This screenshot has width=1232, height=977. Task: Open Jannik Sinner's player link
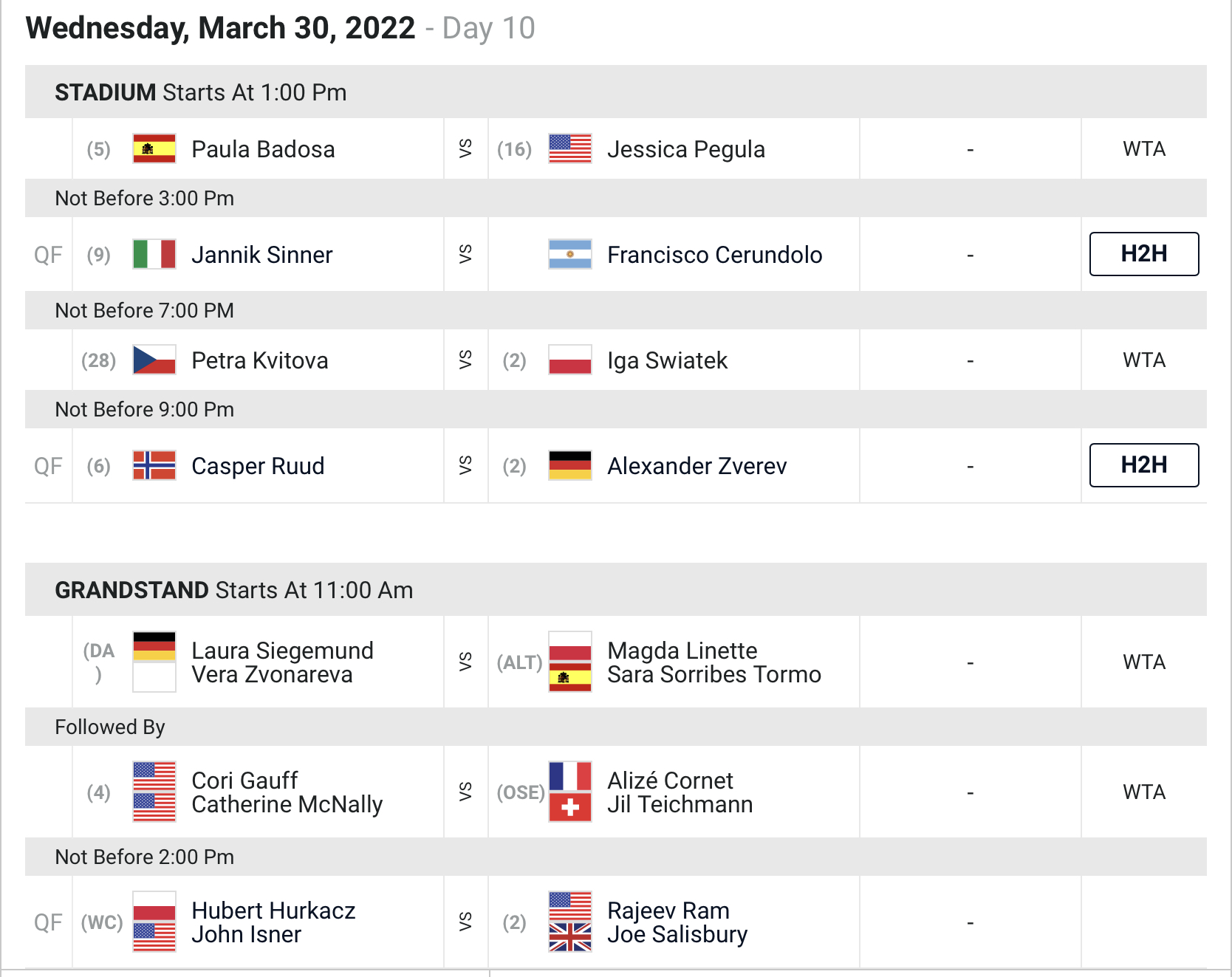pos(262,255)
